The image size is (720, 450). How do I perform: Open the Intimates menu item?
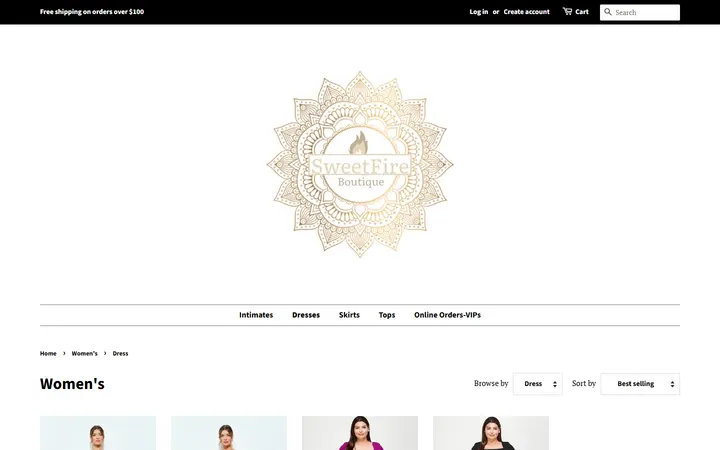click(256, 315)
